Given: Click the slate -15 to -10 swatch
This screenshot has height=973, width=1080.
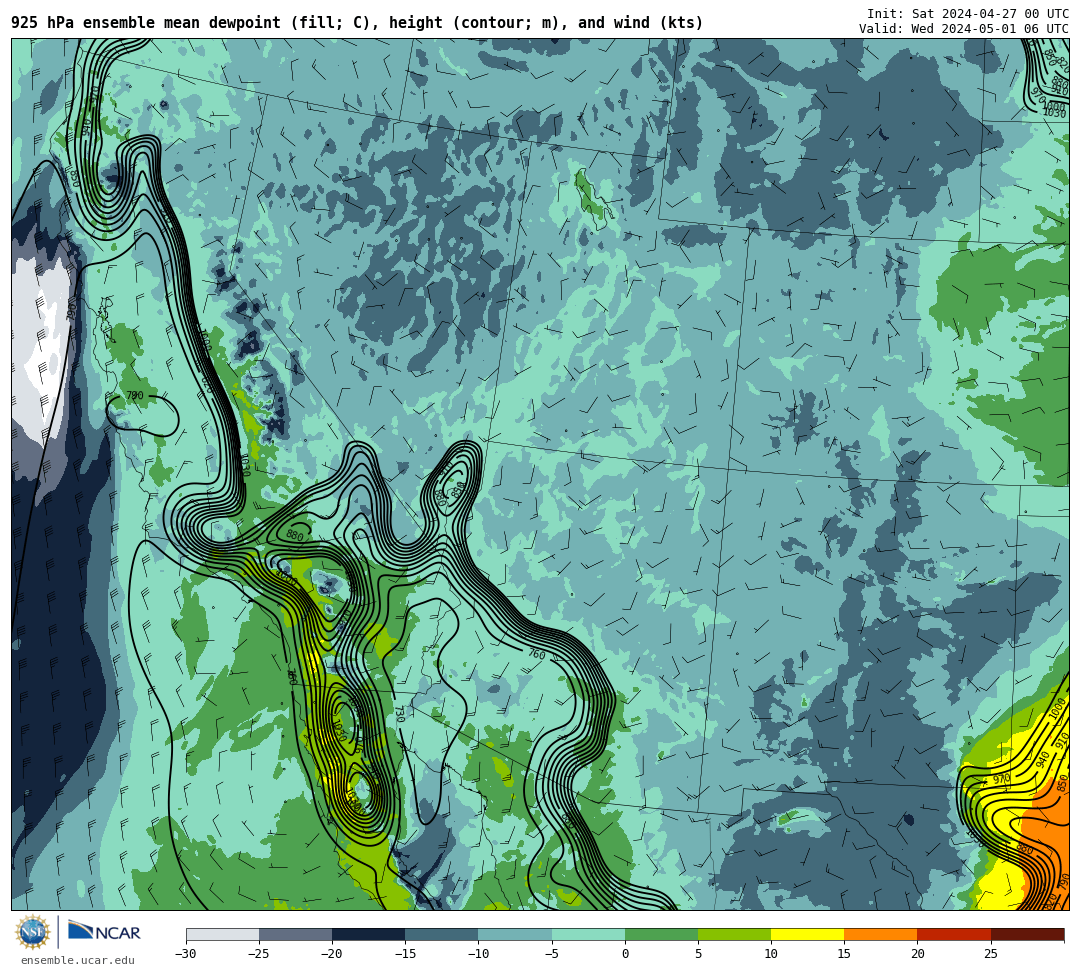Looking at the screenshot, I should pyautogui.click(x=442, y=934).
